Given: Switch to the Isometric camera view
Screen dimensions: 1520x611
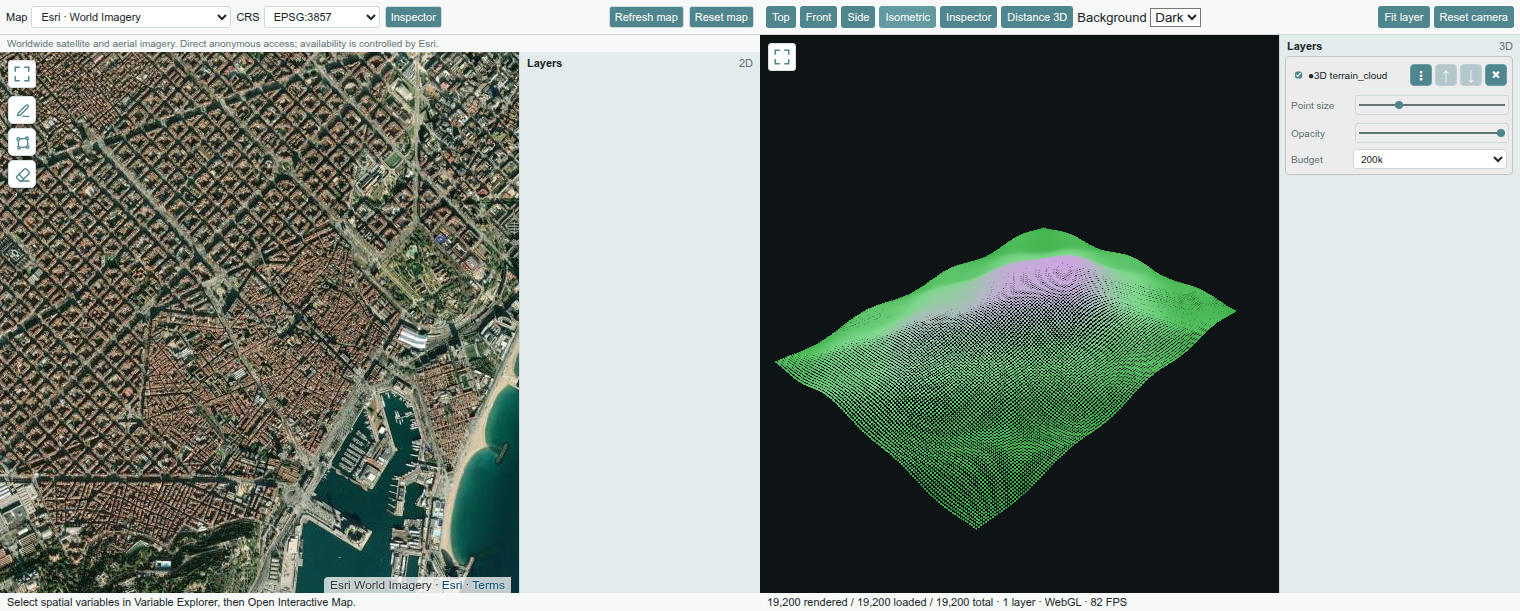Looking at the screenshot, I should 908,17.
